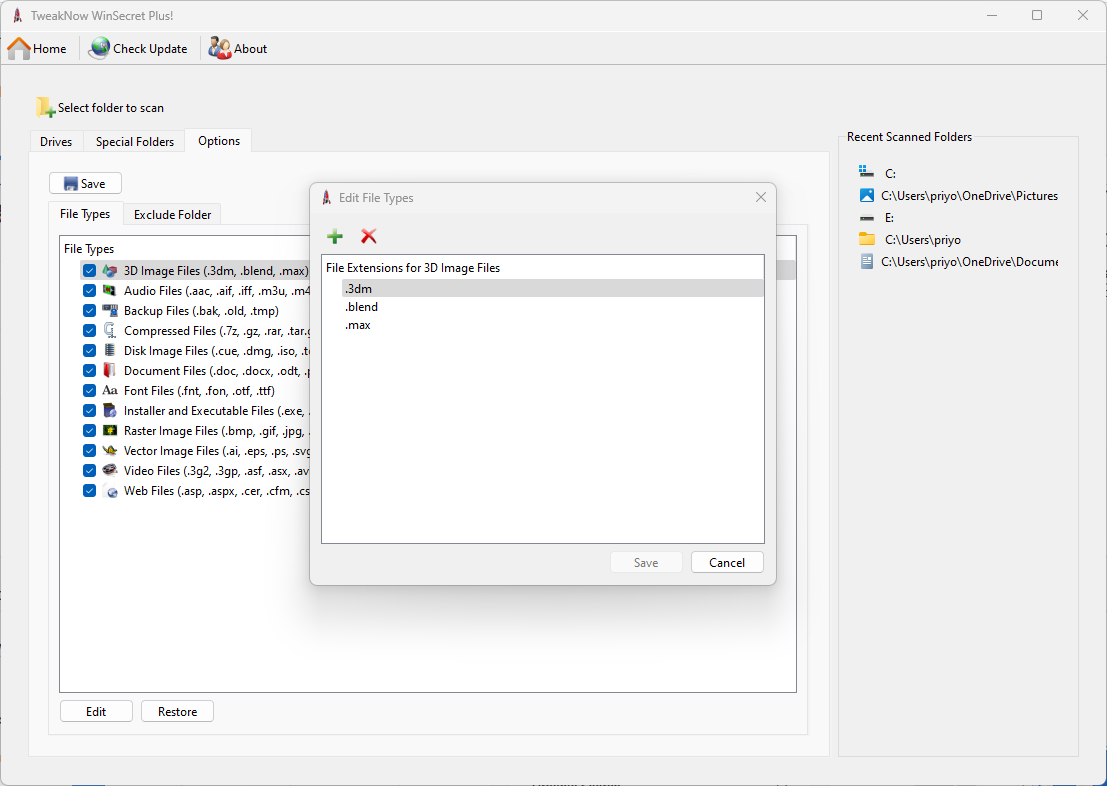Disable the Disk Image Files checkbox
The height and width of the screenshot is (786, 1107).
[89, 350]
